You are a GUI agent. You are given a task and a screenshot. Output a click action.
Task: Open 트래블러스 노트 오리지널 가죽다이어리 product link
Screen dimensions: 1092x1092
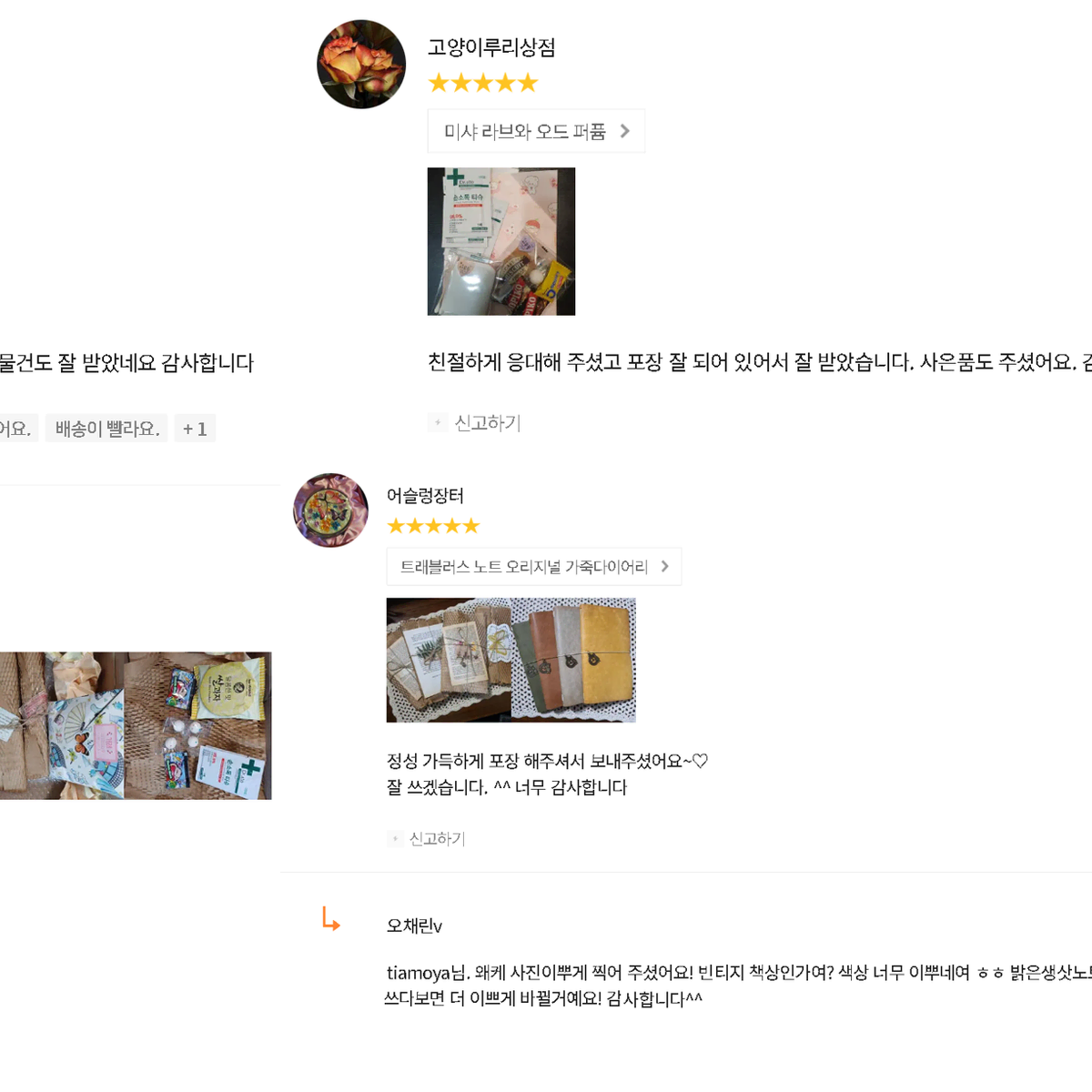pos(534,567)
